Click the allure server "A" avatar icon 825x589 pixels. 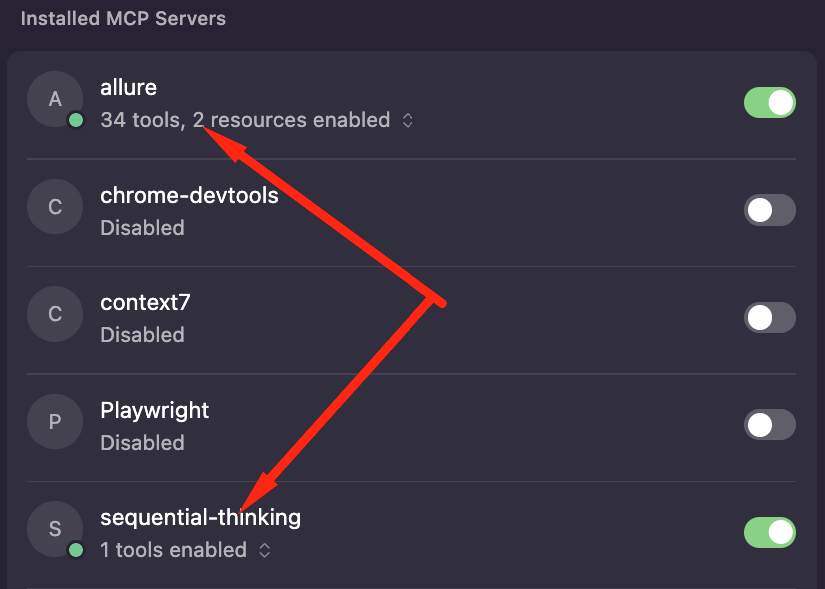pos(54,98)
